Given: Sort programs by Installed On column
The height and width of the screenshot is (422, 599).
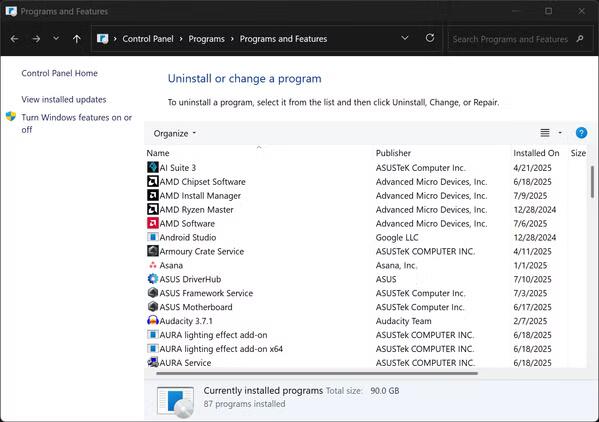Looking at the screenshot, I should [536, 153].
